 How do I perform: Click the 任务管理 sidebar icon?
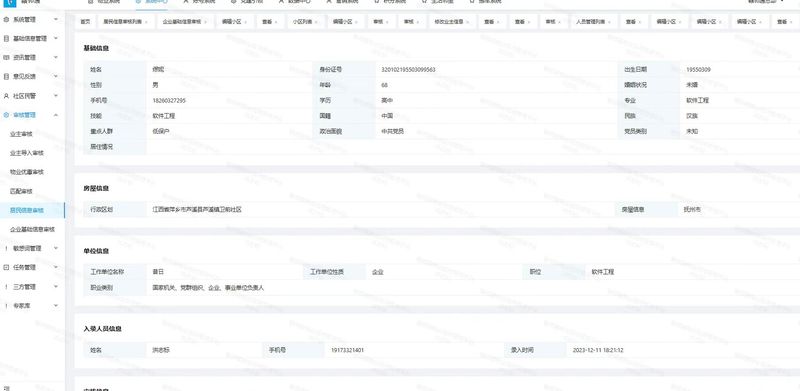6,267
